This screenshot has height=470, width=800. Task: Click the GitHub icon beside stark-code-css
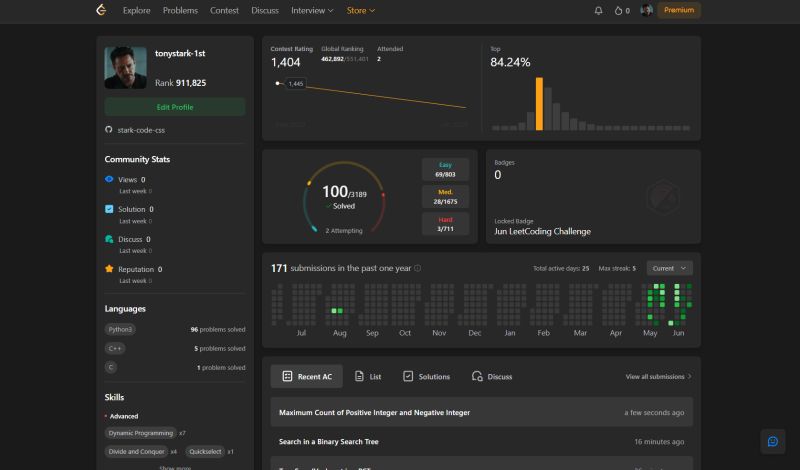coord(109,130)
